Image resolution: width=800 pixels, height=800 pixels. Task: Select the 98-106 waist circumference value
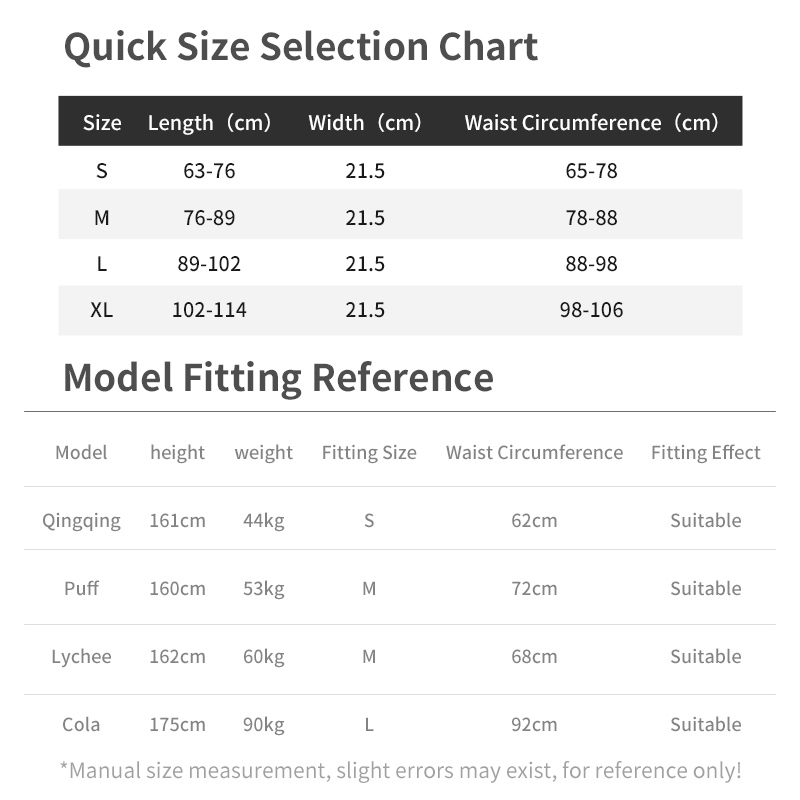tap(592, 310)
